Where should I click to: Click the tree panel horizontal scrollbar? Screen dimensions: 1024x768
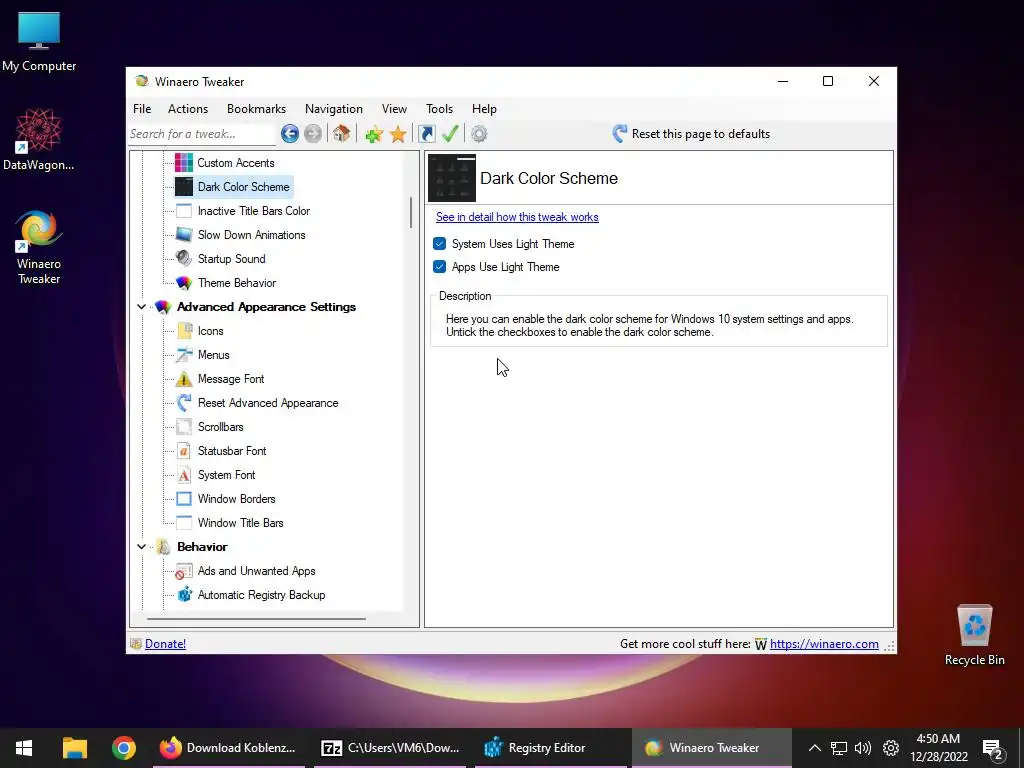click(257, 618)
